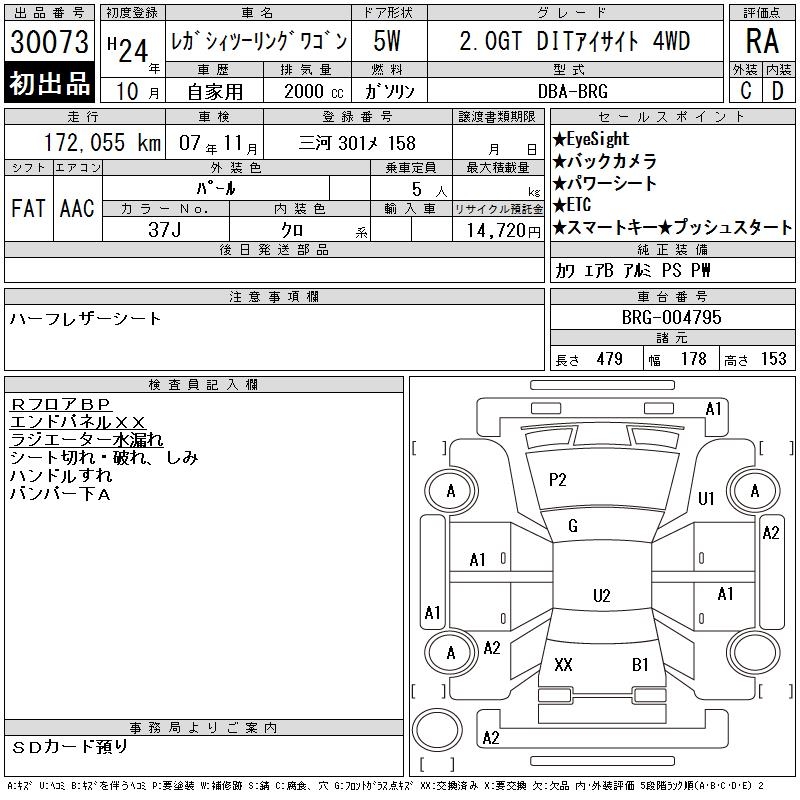Image resolution: width=800 pixels, height=800 pixels.
Task: Click the lot number 30073
Action: click(x=49, y=42)
